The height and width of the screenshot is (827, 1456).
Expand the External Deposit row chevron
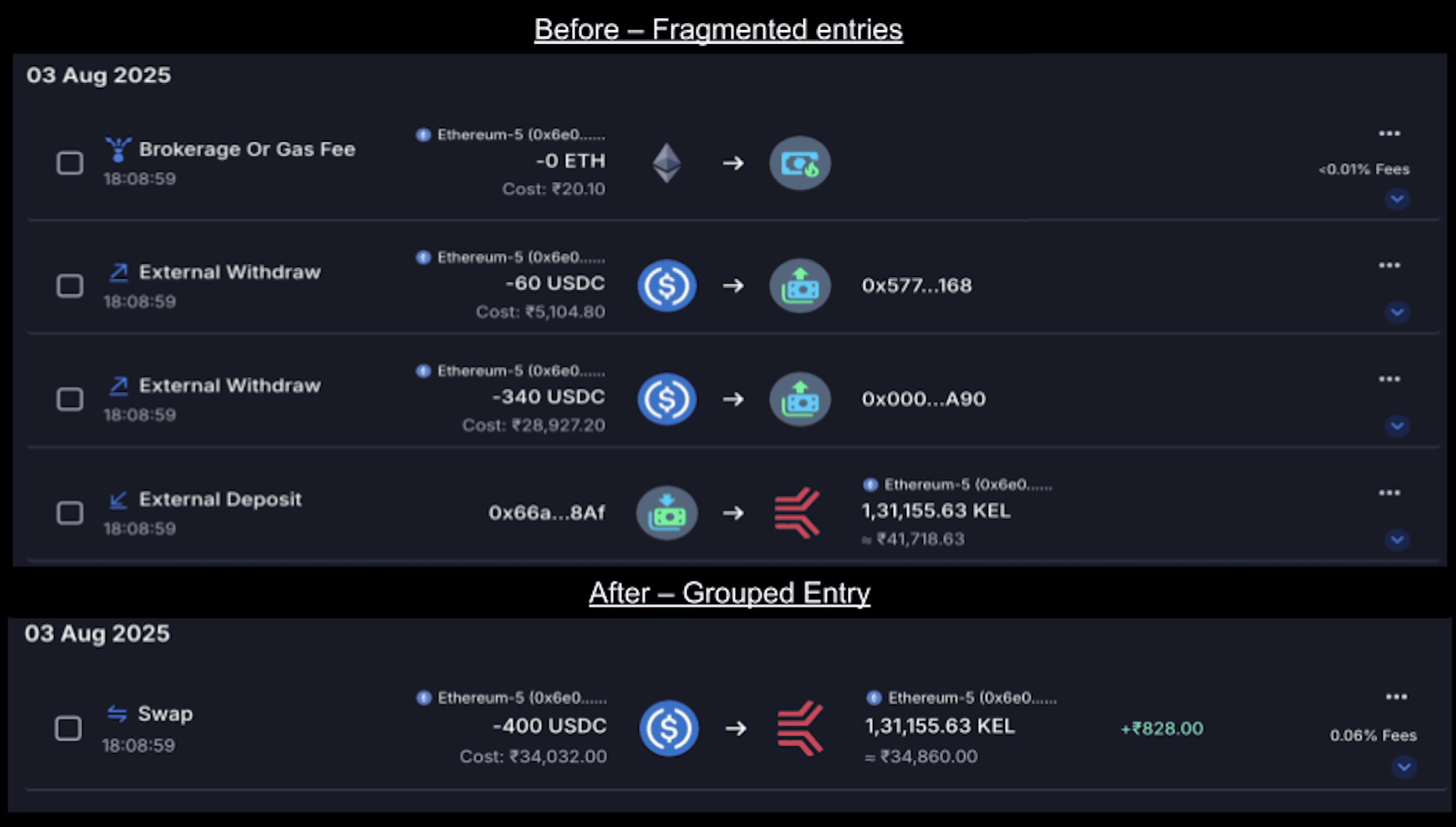pos(1397,539)
